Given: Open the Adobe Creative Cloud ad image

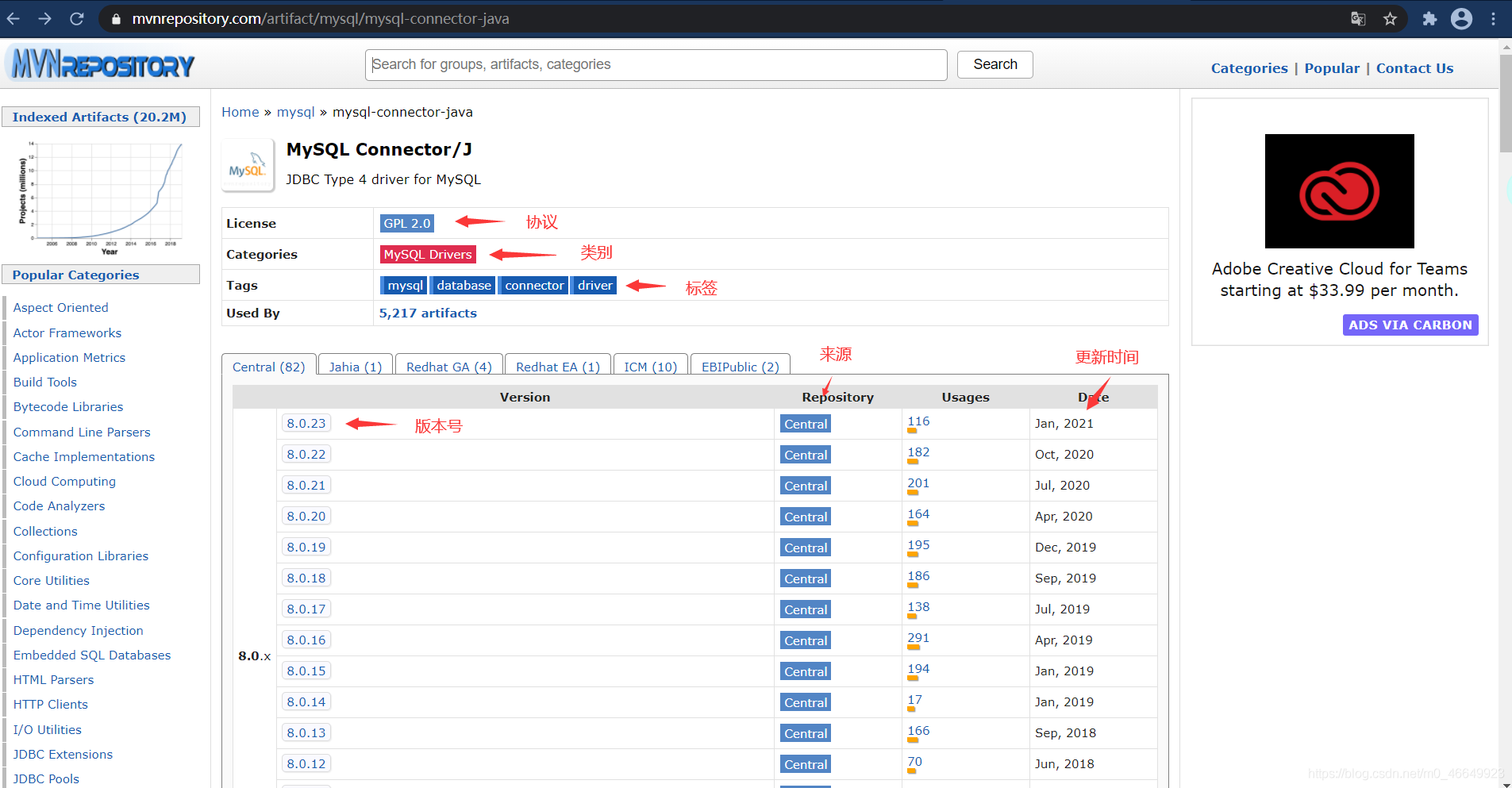Looking at the screenshot, I should [1339, 190].
